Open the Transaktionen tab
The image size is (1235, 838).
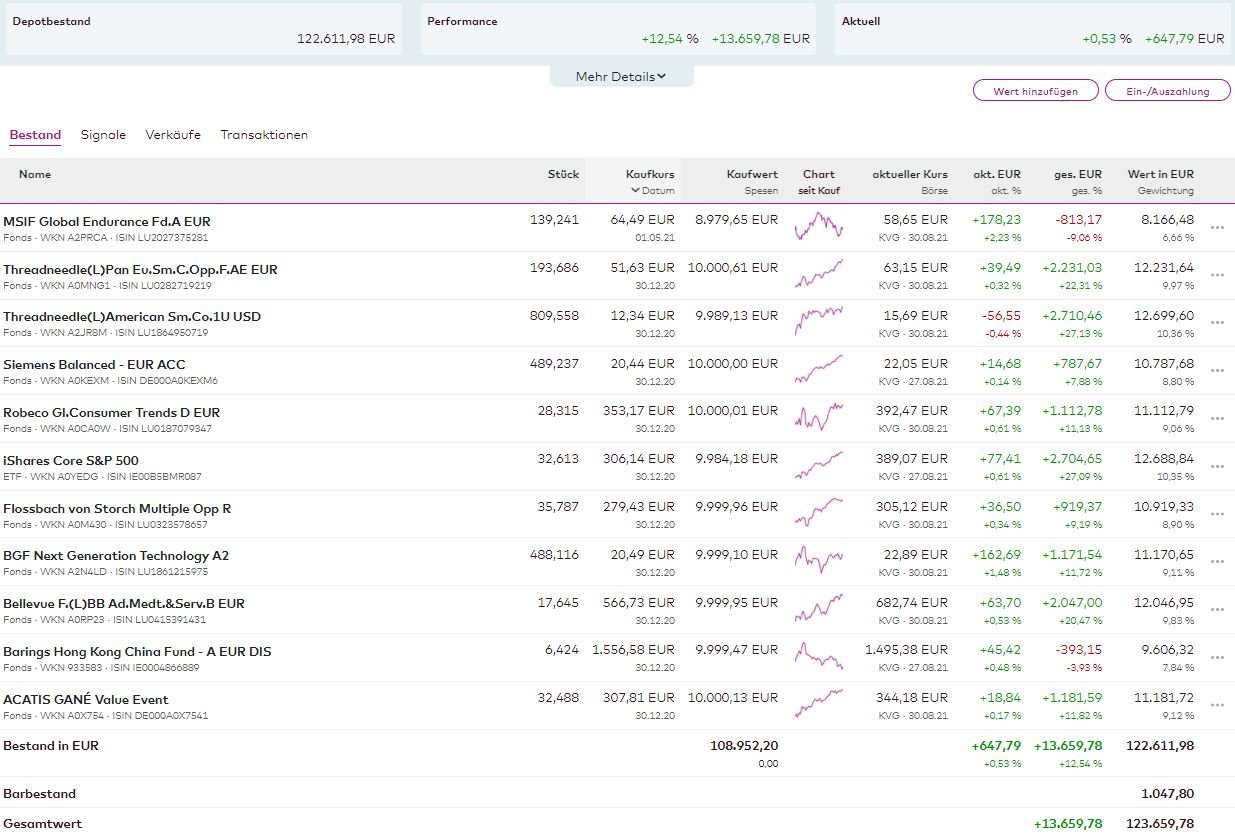pos(264,135)
